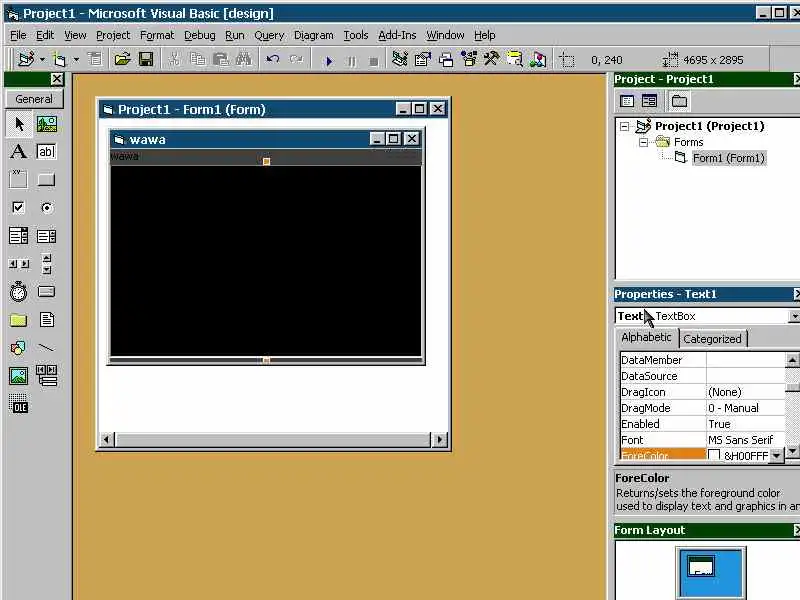Select the Pointer tool in toolbox
This screenshot has height=600, width=800.
(x=19, y=124)
